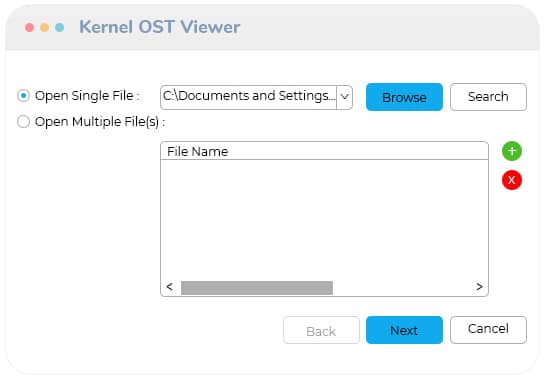This screenshot has height=380, width=545.
Task: Click the teal dot window control
Action: pos(60,27)
